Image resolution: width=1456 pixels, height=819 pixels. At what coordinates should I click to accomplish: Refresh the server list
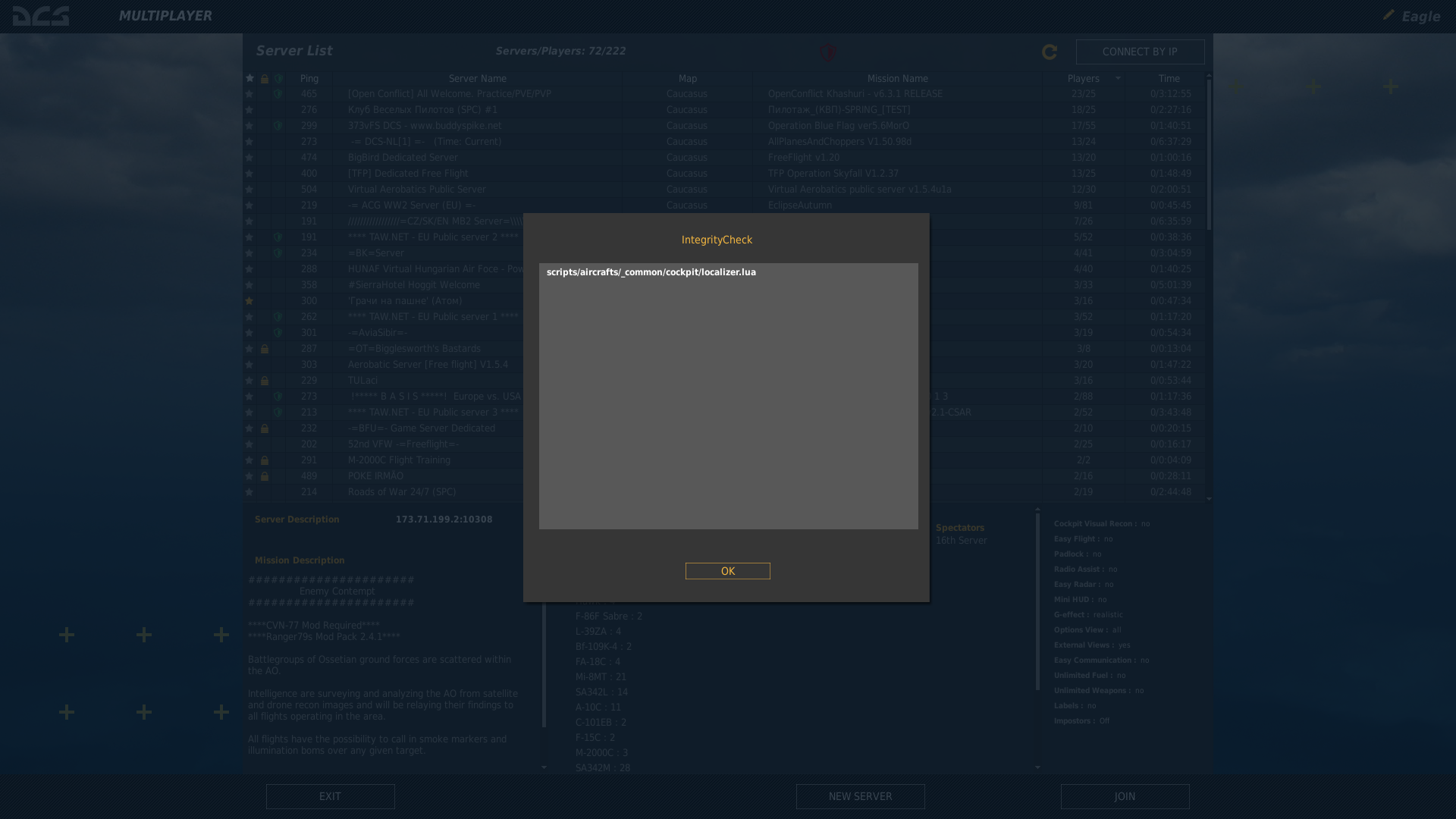click(1050, 52)
